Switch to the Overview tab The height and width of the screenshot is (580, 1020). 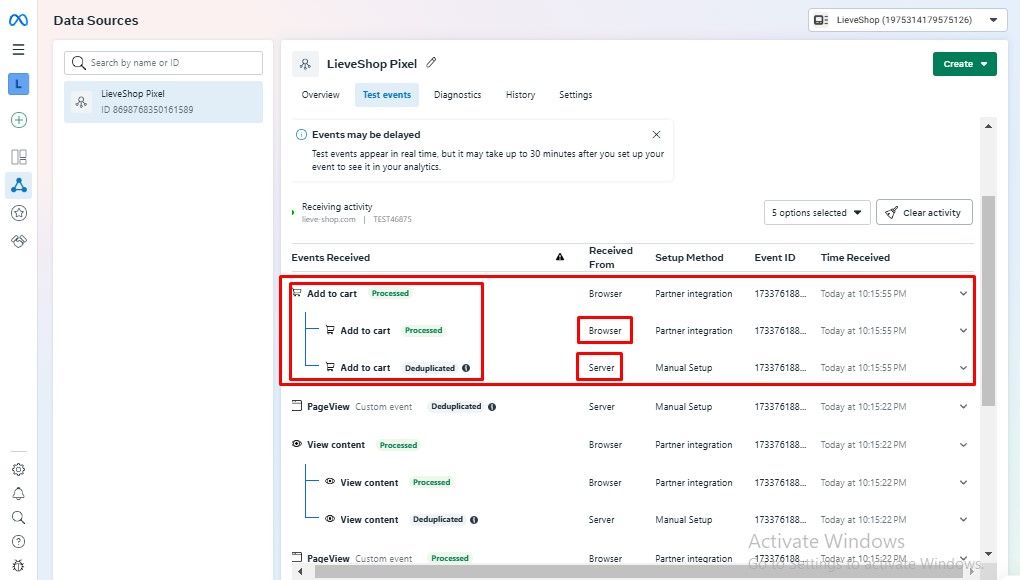tap(320, 95)
